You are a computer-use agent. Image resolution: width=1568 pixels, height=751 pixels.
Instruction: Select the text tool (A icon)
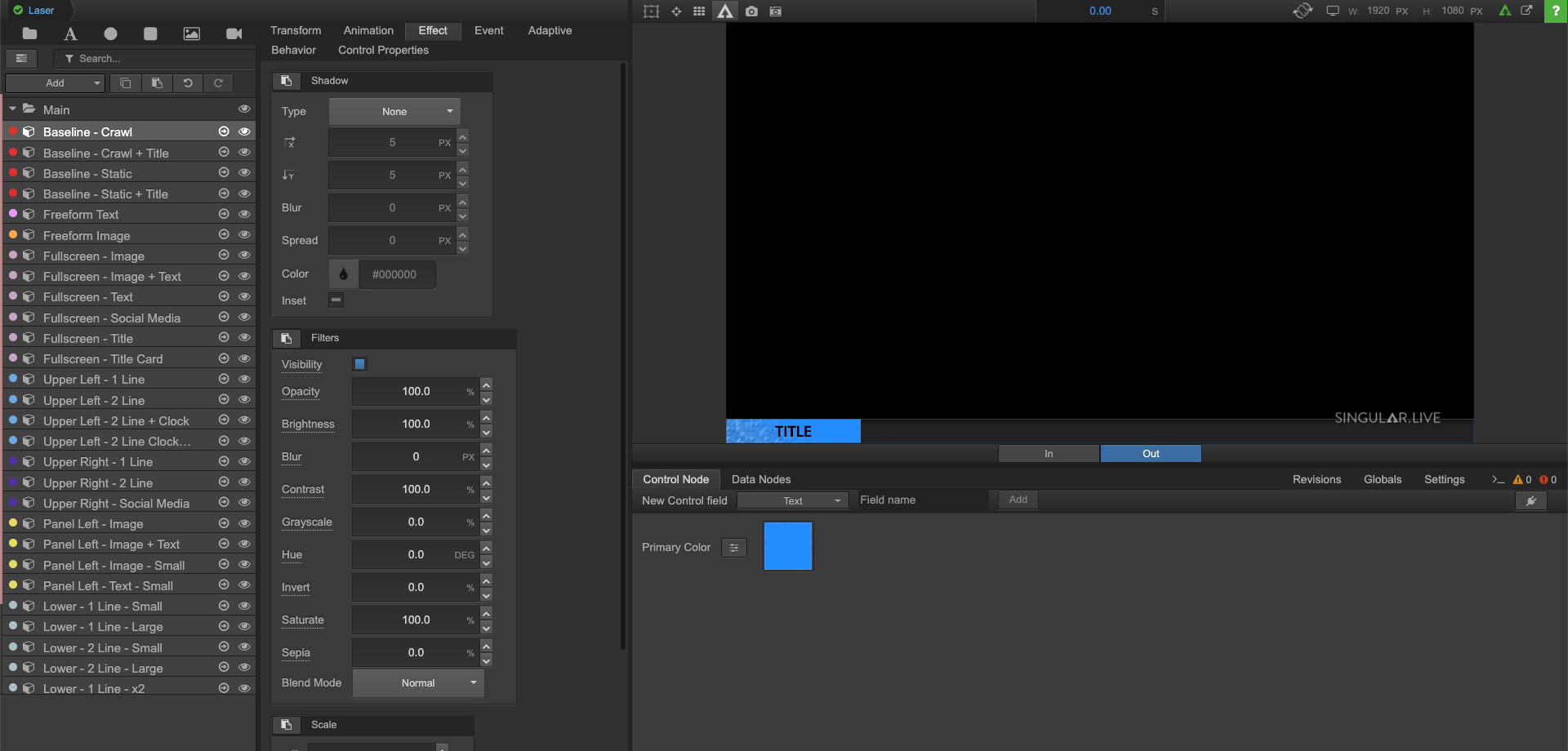(70, 33)
